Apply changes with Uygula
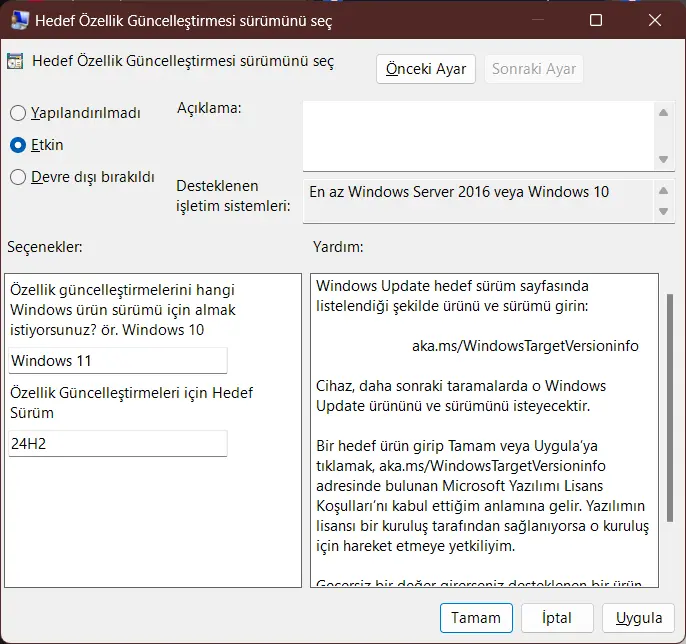 point(638,618)
